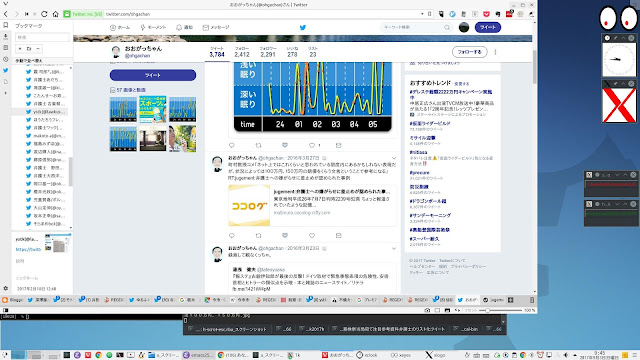Click the search magnifier in Twitter search box
This screenshot has width=640, height=360.
pyautogui.click(x=447, y=27)
